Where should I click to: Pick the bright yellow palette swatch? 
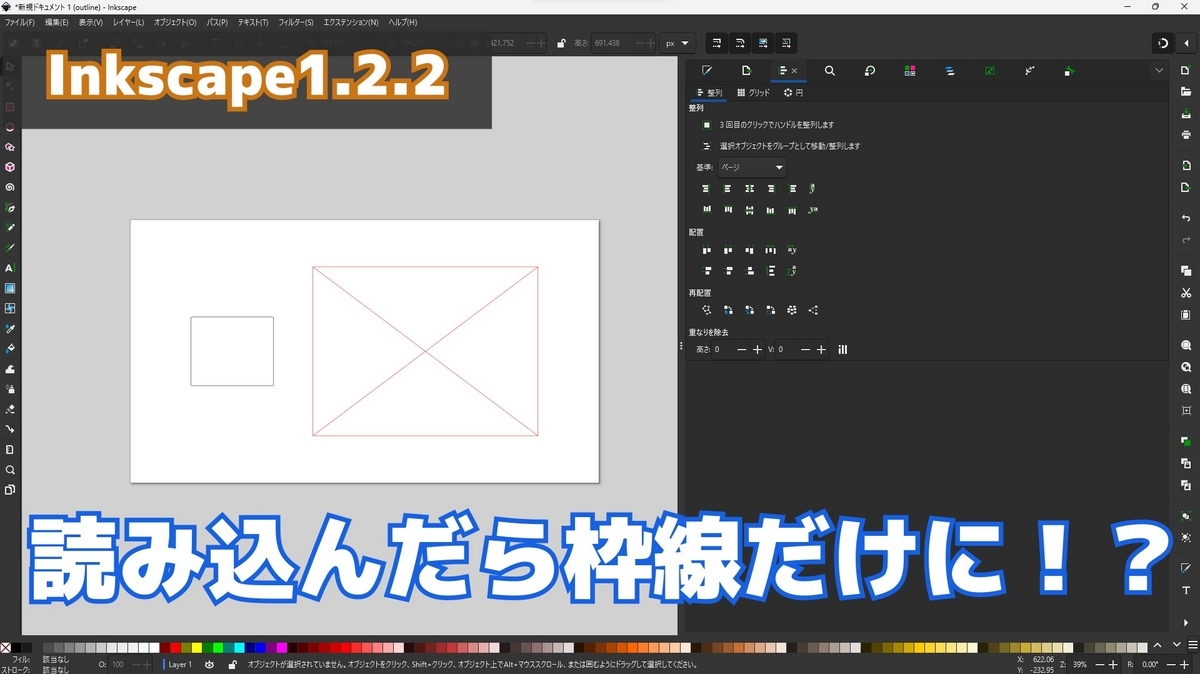pos(197,646)
